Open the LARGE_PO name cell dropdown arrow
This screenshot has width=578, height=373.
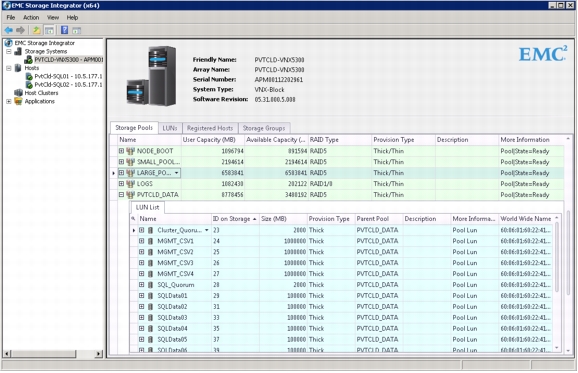(x=177, y=173)
